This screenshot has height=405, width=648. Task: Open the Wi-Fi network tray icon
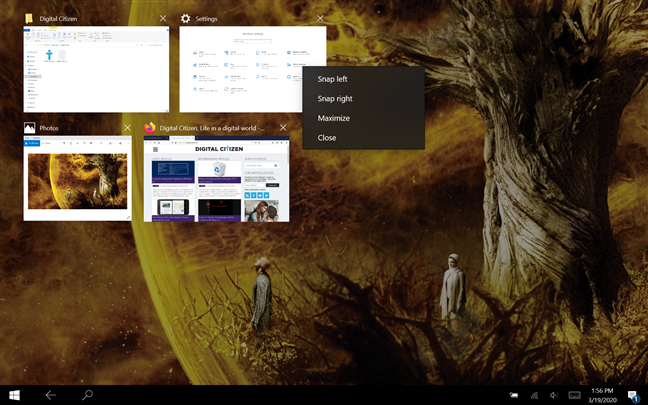(x=534, y=395)
